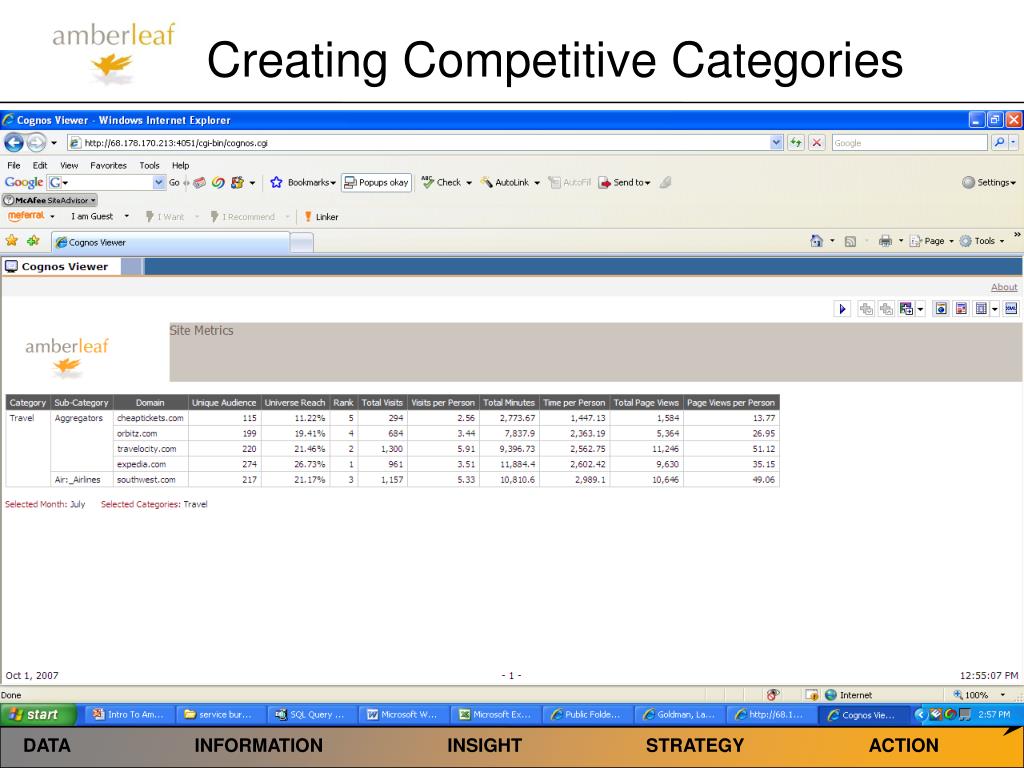Open the Tools gear menu in command bar
Image resolution: width=1024 pixels, height=768 pixels.
tap(982, 241)
